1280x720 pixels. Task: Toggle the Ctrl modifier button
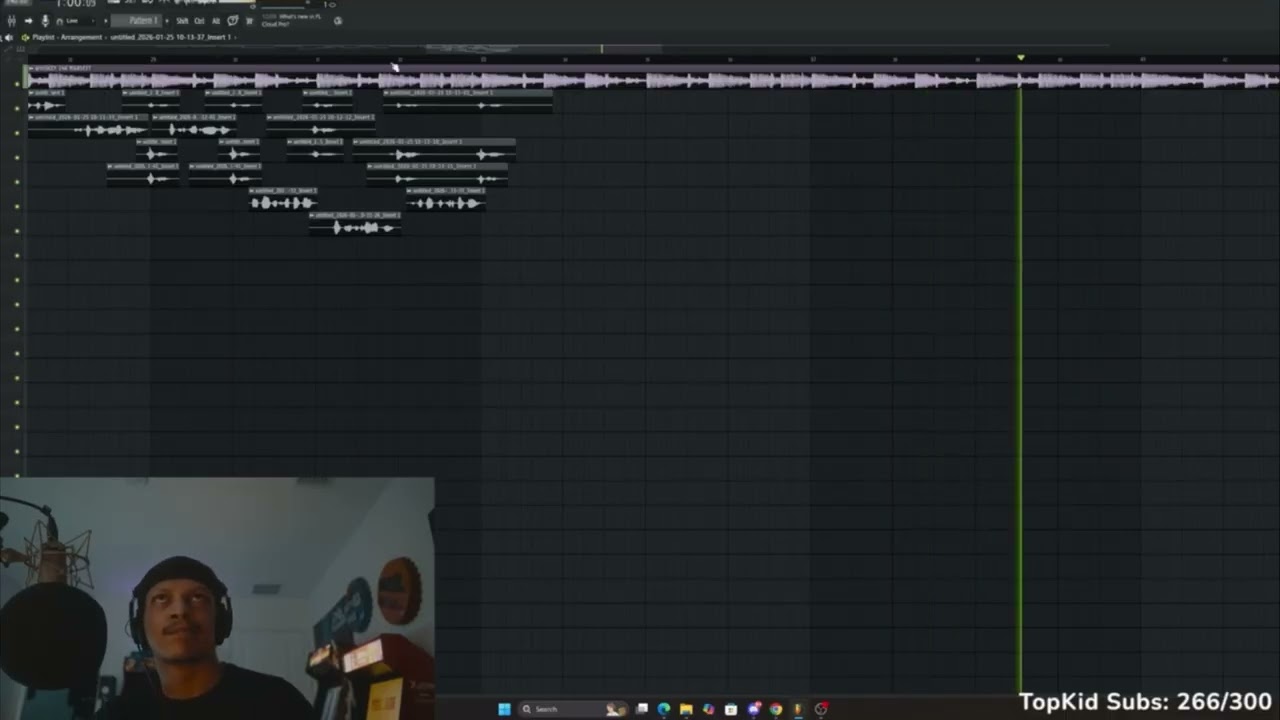[199, 21]
